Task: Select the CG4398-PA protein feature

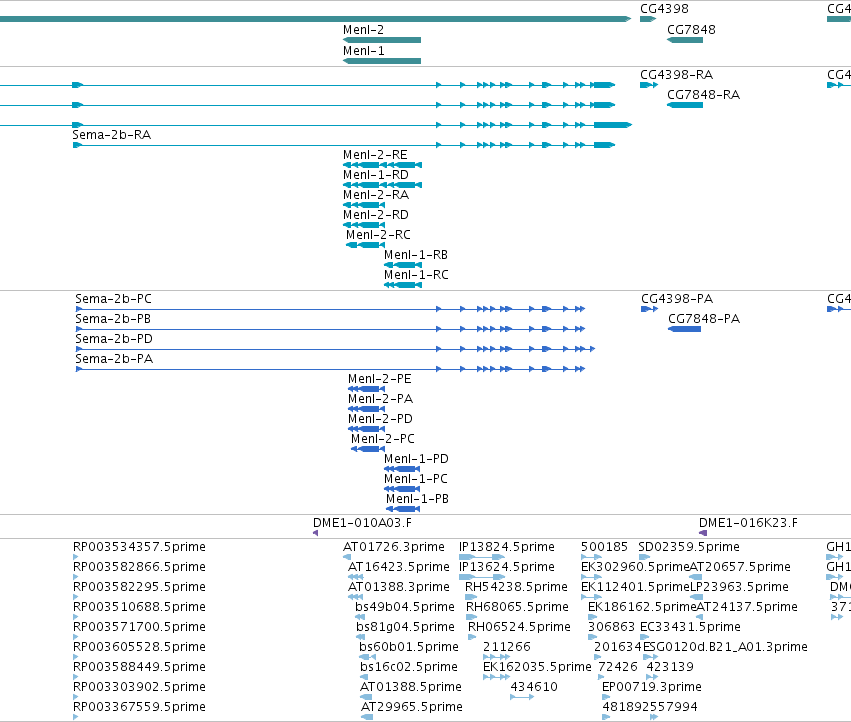Action: click(x=650, y=309)
